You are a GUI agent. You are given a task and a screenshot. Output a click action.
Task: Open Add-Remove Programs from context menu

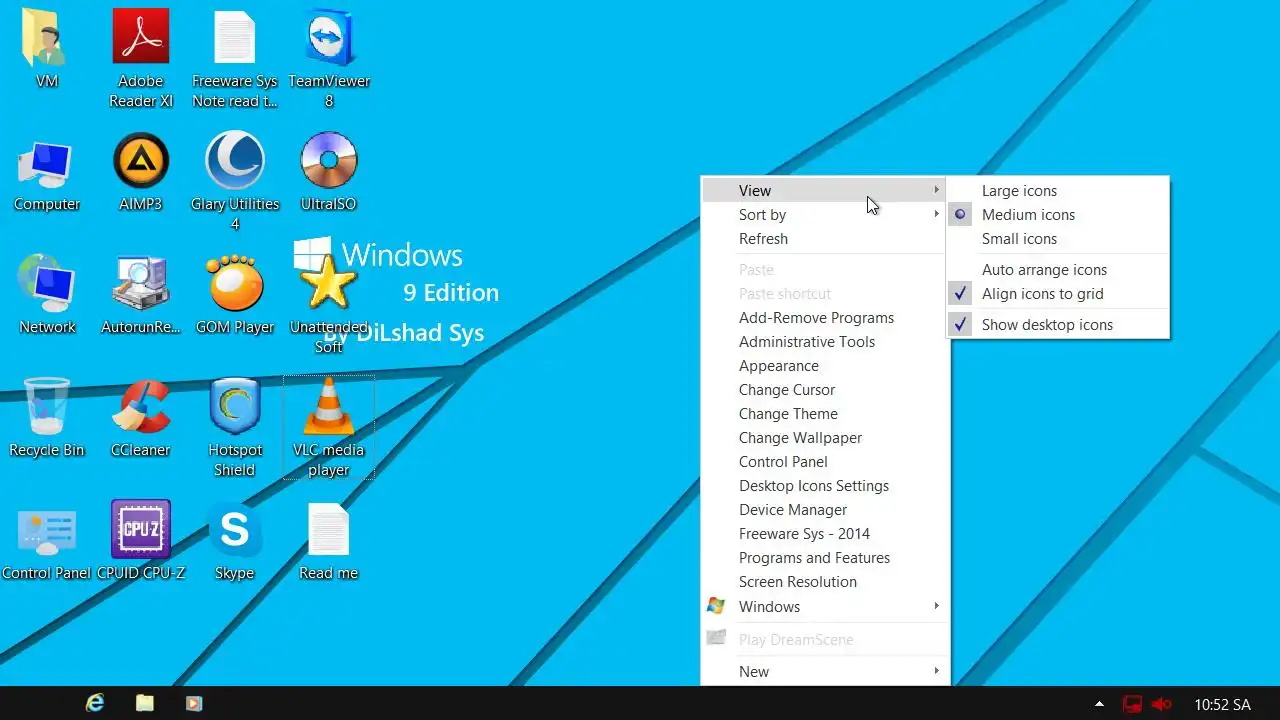(825, 318)
